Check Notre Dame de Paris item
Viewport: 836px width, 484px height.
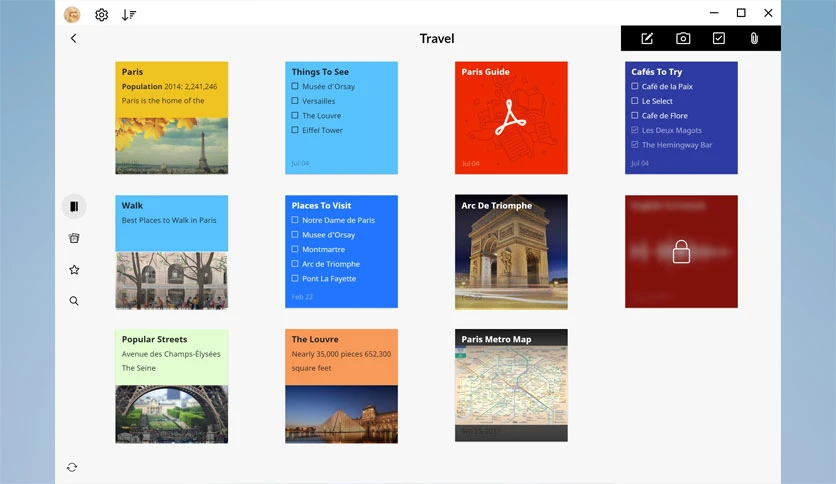[x=295, y=220]
